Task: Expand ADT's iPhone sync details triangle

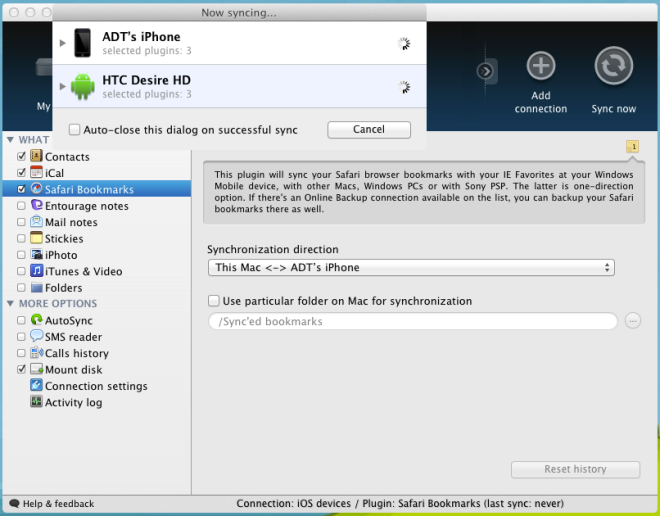Action: click(62, 43)
